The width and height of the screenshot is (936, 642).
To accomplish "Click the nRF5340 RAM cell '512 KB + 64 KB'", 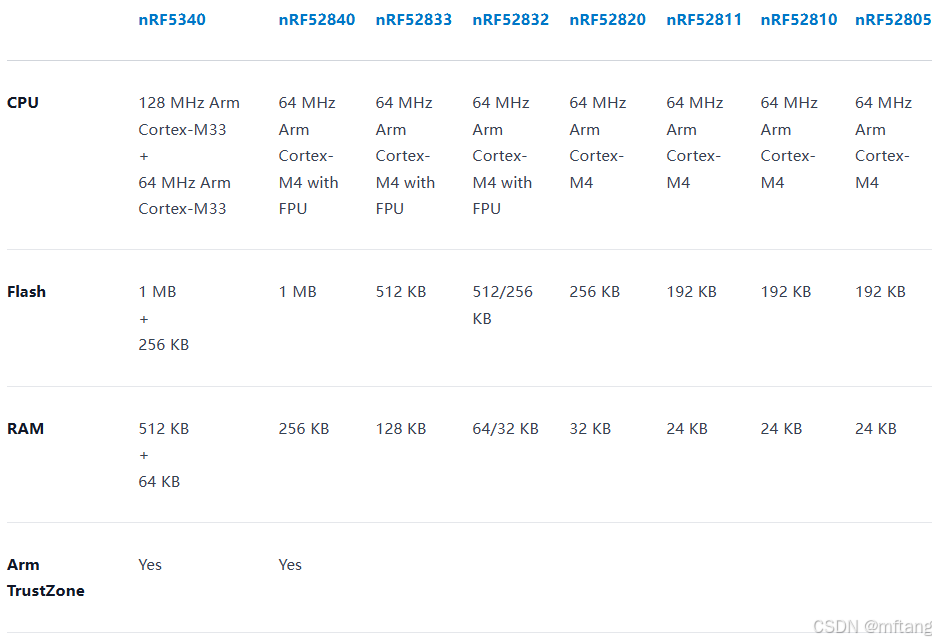I will point(164,455).
